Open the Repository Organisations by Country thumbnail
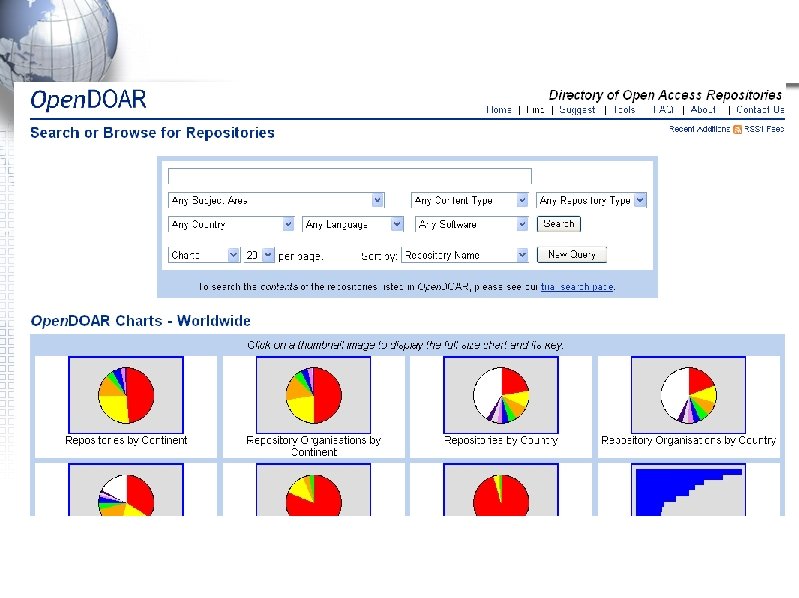799x598 pixels. [688, 395]
